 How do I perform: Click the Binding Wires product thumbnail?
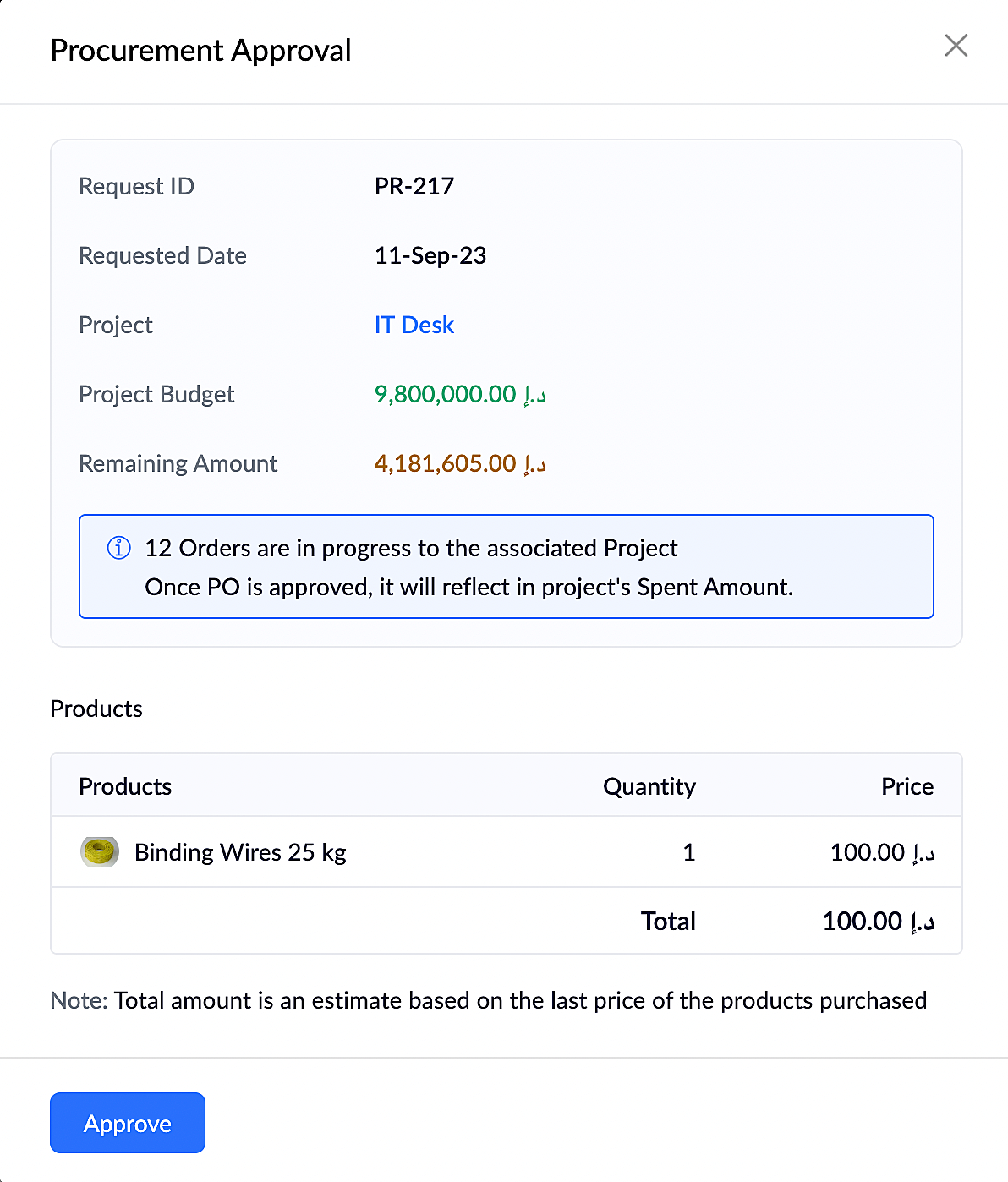99,852
